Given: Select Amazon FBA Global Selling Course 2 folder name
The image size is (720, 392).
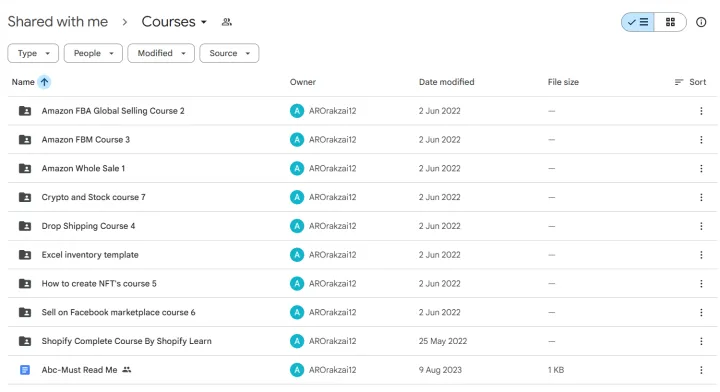Looking at the screenshot, I should [x=113, y=111].
